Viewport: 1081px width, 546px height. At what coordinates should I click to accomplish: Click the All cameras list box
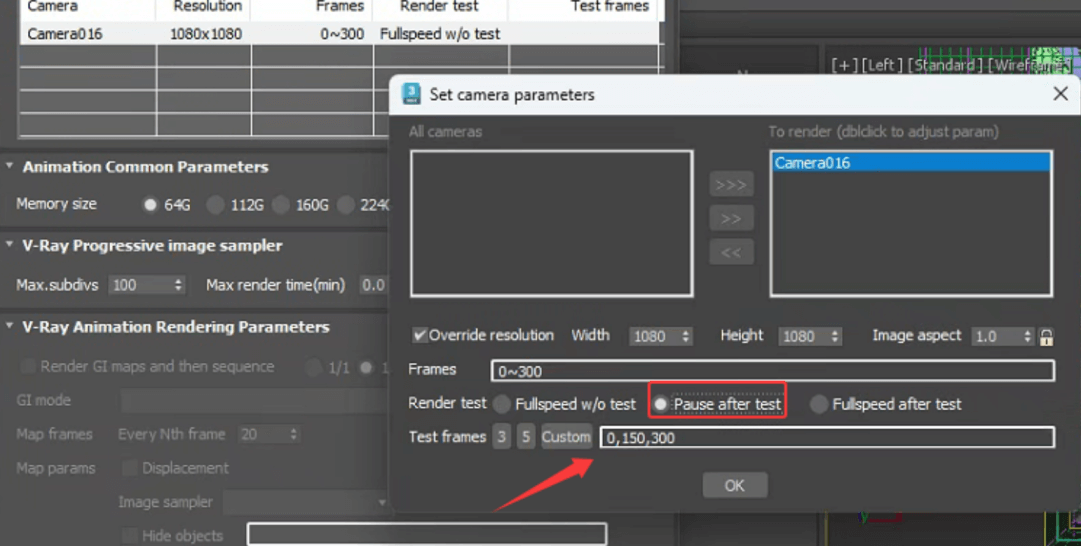point(552,223)
